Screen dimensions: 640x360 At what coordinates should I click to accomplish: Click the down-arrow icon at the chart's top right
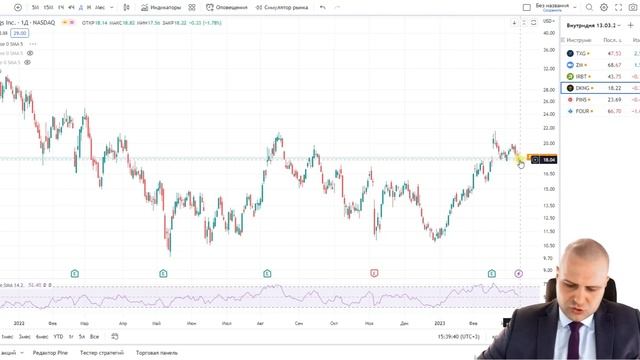point(514,23)
